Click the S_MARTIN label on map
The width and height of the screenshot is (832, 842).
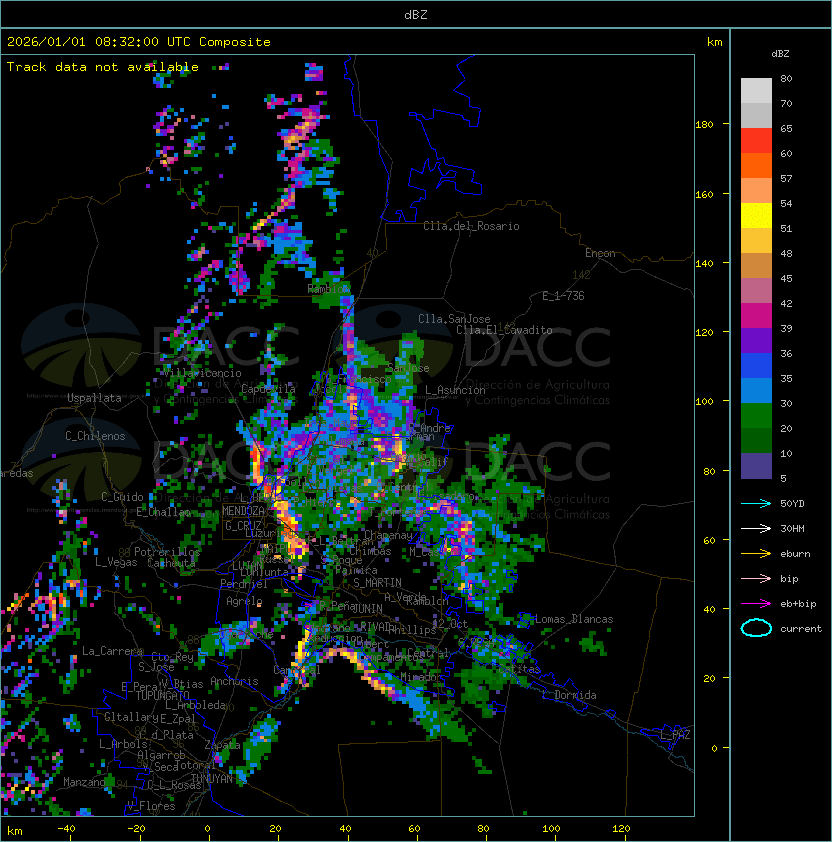[377, 583]
